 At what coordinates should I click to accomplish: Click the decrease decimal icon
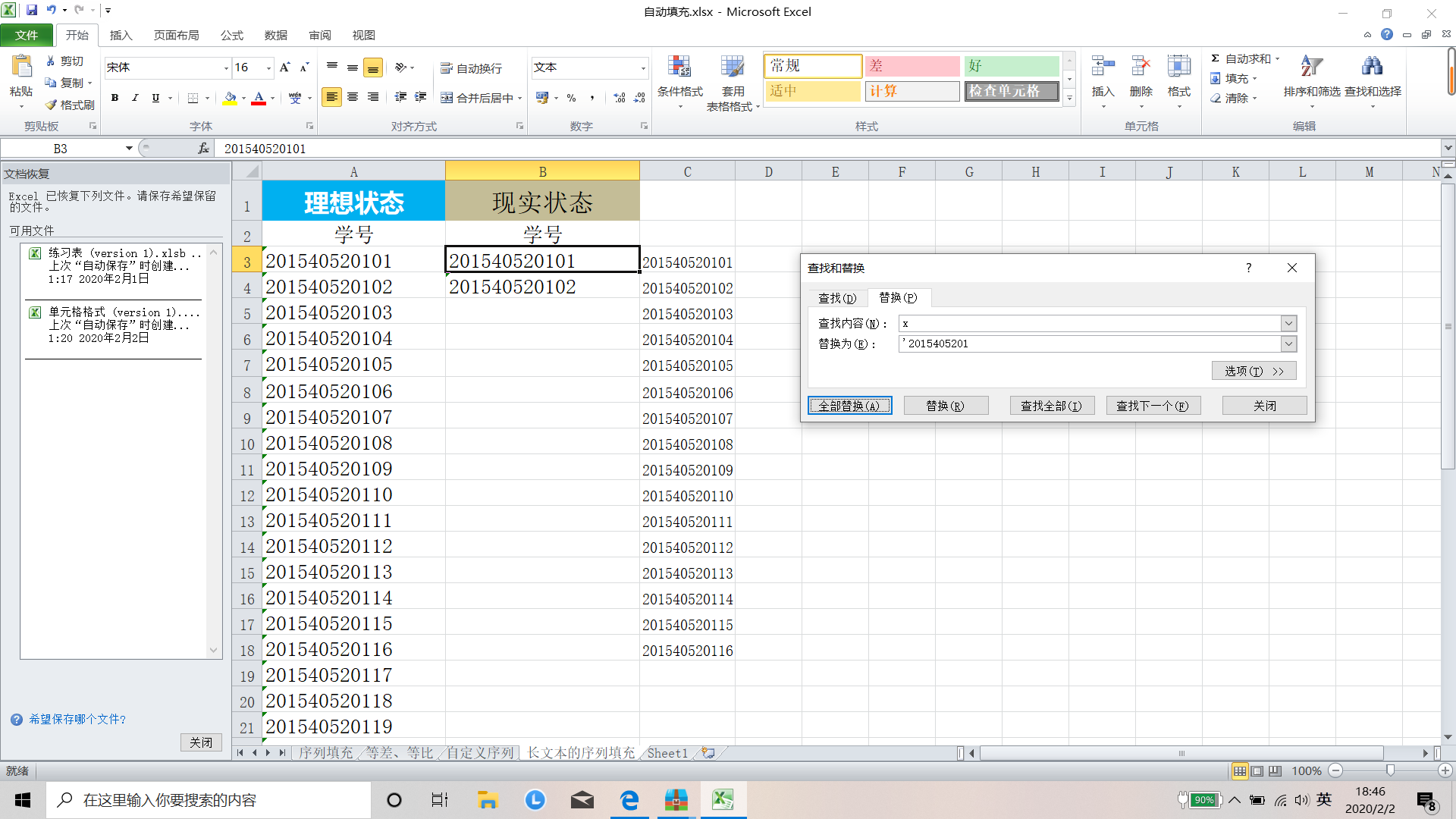pyautogui.click(x=639, y=98)
